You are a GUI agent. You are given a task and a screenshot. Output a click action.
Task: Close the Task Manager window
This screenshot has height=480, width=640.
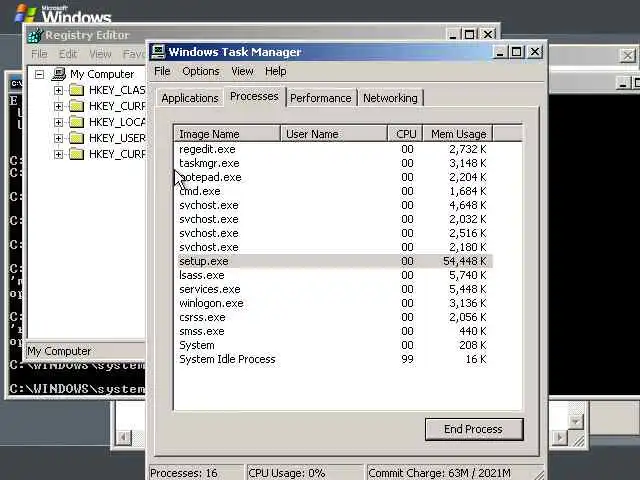[535, 52]
